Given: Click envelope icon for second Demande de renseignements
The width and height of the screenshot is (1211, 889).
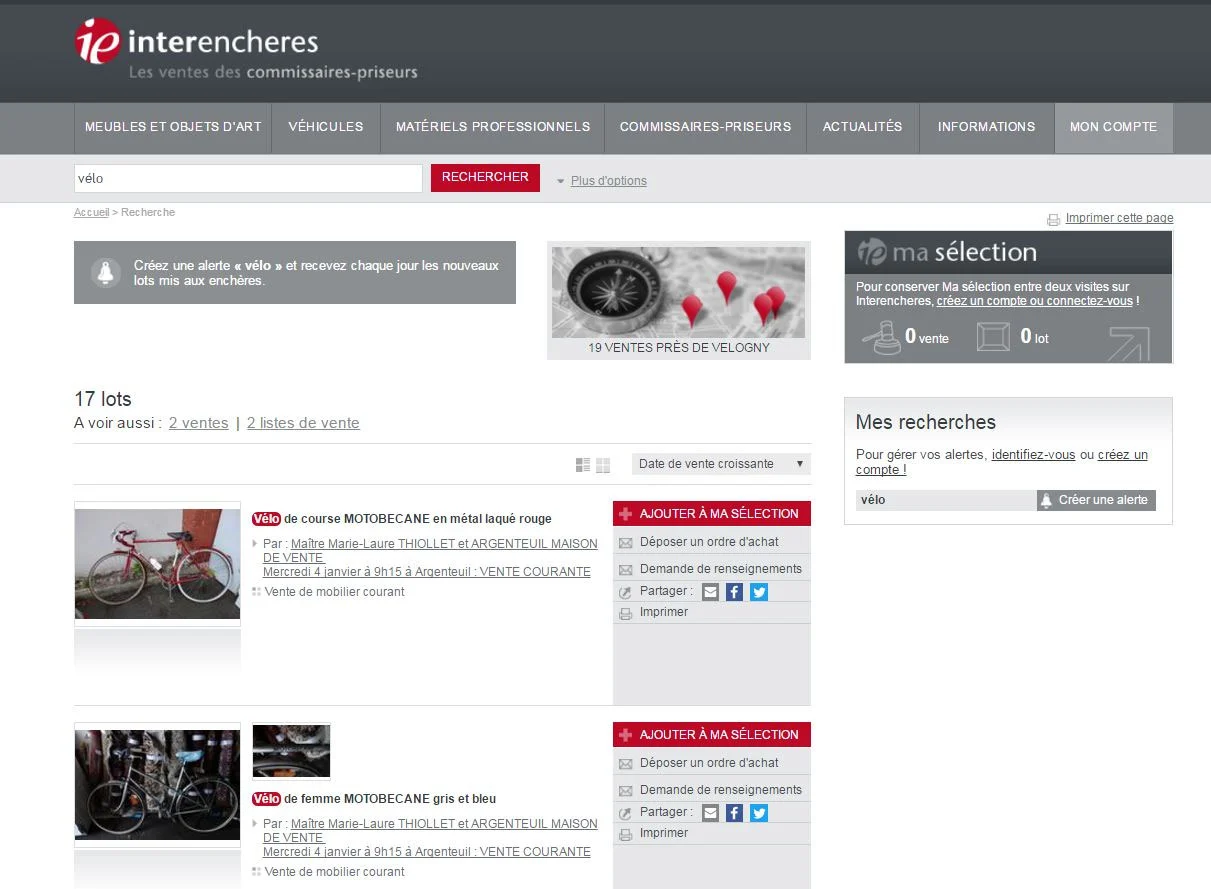Looking at the screenshot, I should 626,791.
